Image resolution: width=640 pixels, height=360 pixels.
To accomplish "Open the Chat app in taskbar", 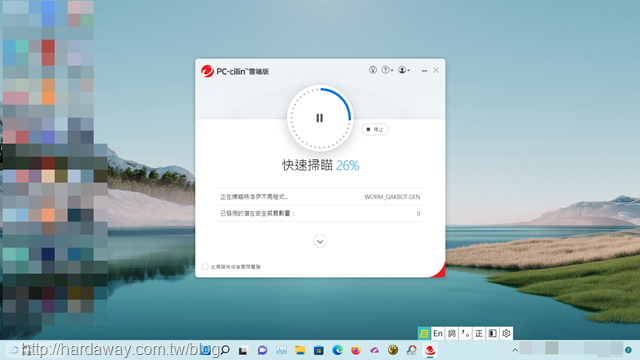I will tap(262, 350).
